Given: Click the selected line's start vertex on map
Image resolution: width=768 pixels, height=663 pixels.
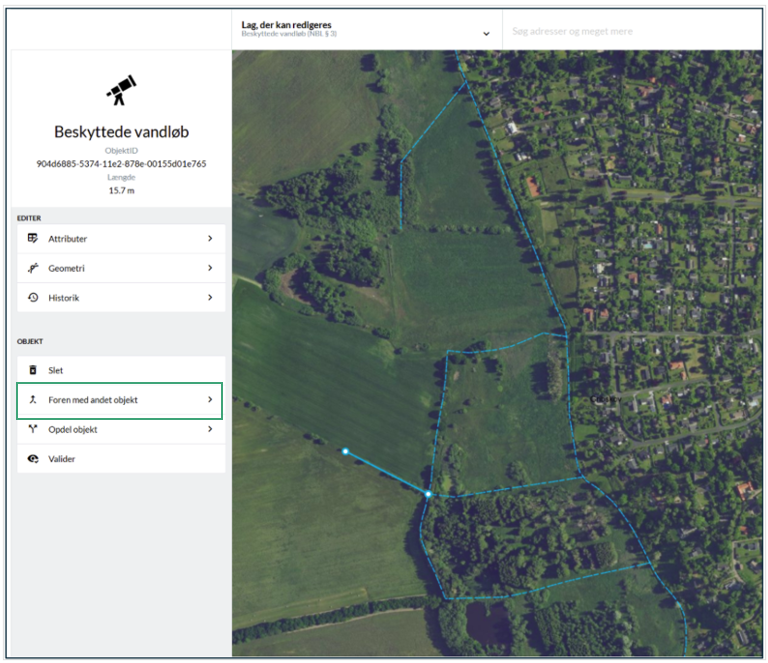Looking at the screenshot, I should (345, 451).
